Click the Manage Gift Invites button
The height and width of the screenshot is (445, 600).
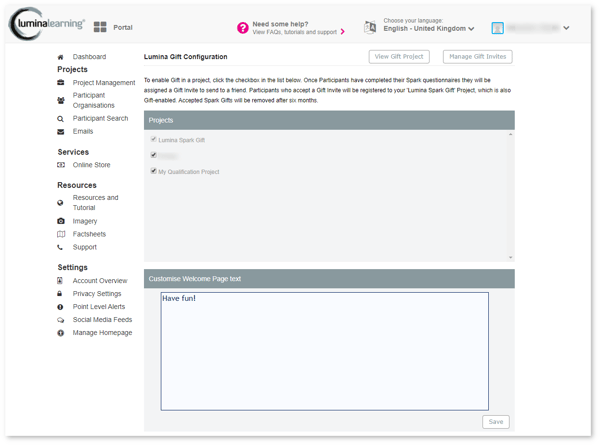478,57
